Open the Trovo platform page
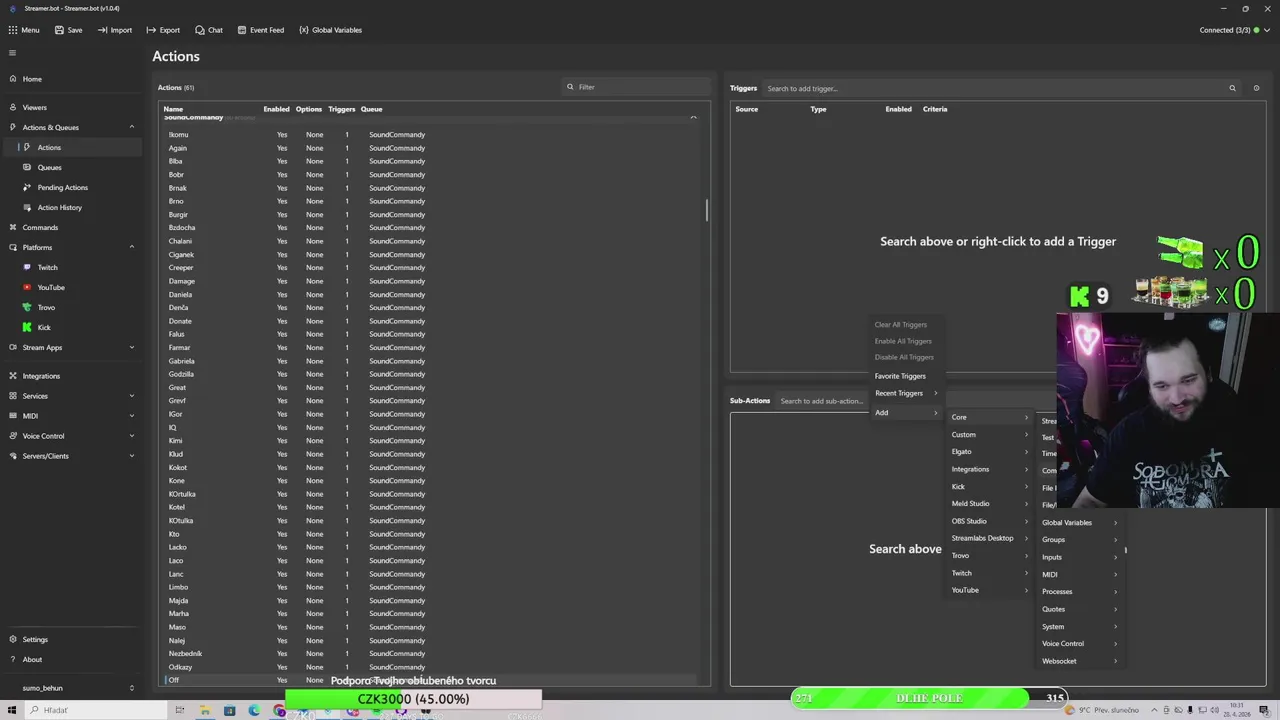 46,307
